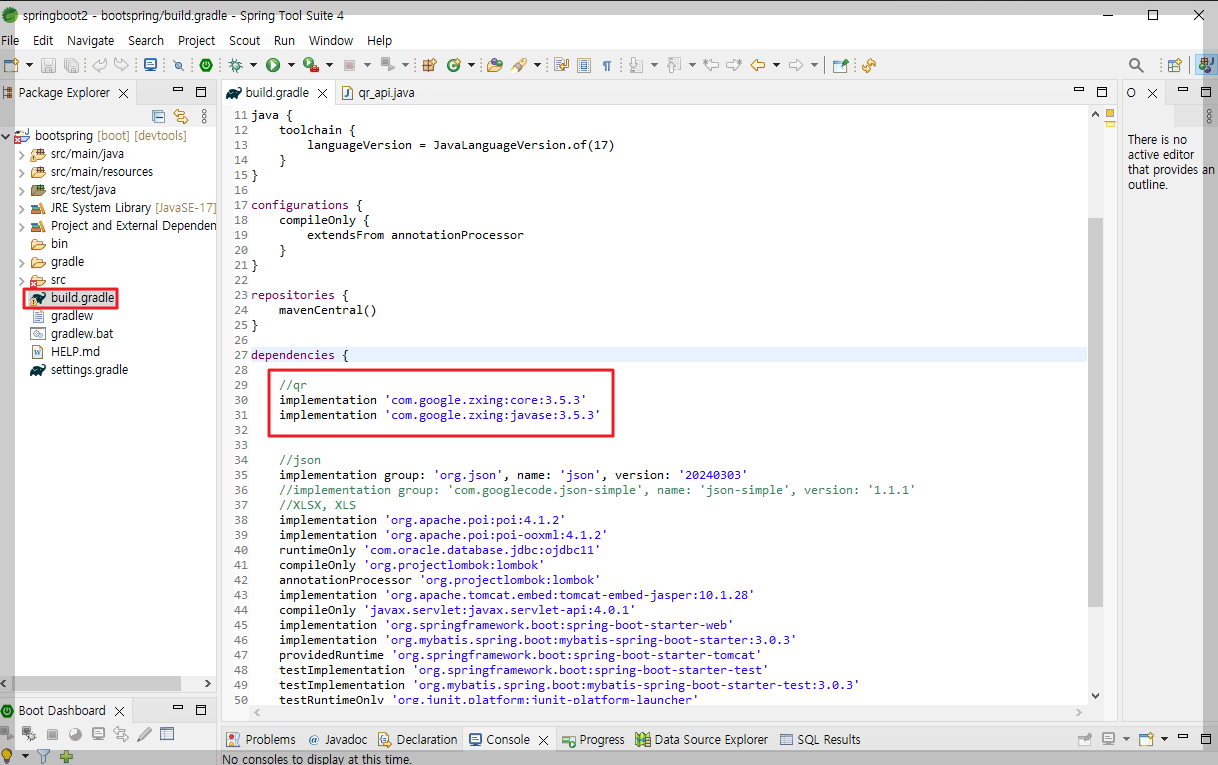
Task: Click the magnifier Quick Access search icon
Action: pyautogui.click(x=1136, y=65)
